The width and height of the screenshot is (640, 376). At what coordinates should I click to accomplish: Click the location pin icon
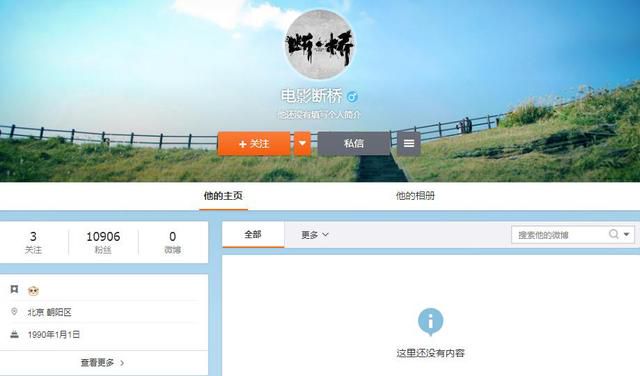pos(14,312)
